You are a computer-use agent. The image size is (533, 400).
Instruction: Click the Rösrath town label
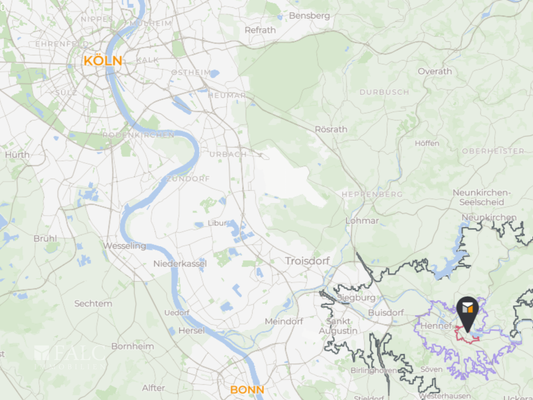331,129
